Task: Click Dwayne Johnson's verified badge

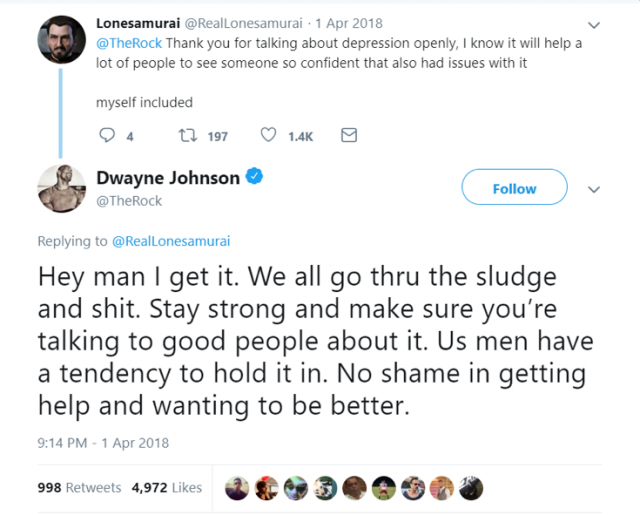Action: pos(256,178)
